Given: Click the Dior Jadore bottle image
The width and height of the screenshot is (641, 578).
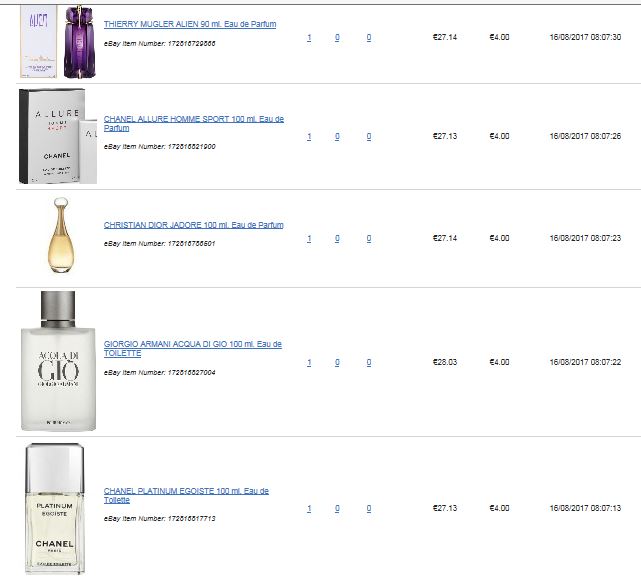Looking at the screenshot, I should (x=61, y=235).
